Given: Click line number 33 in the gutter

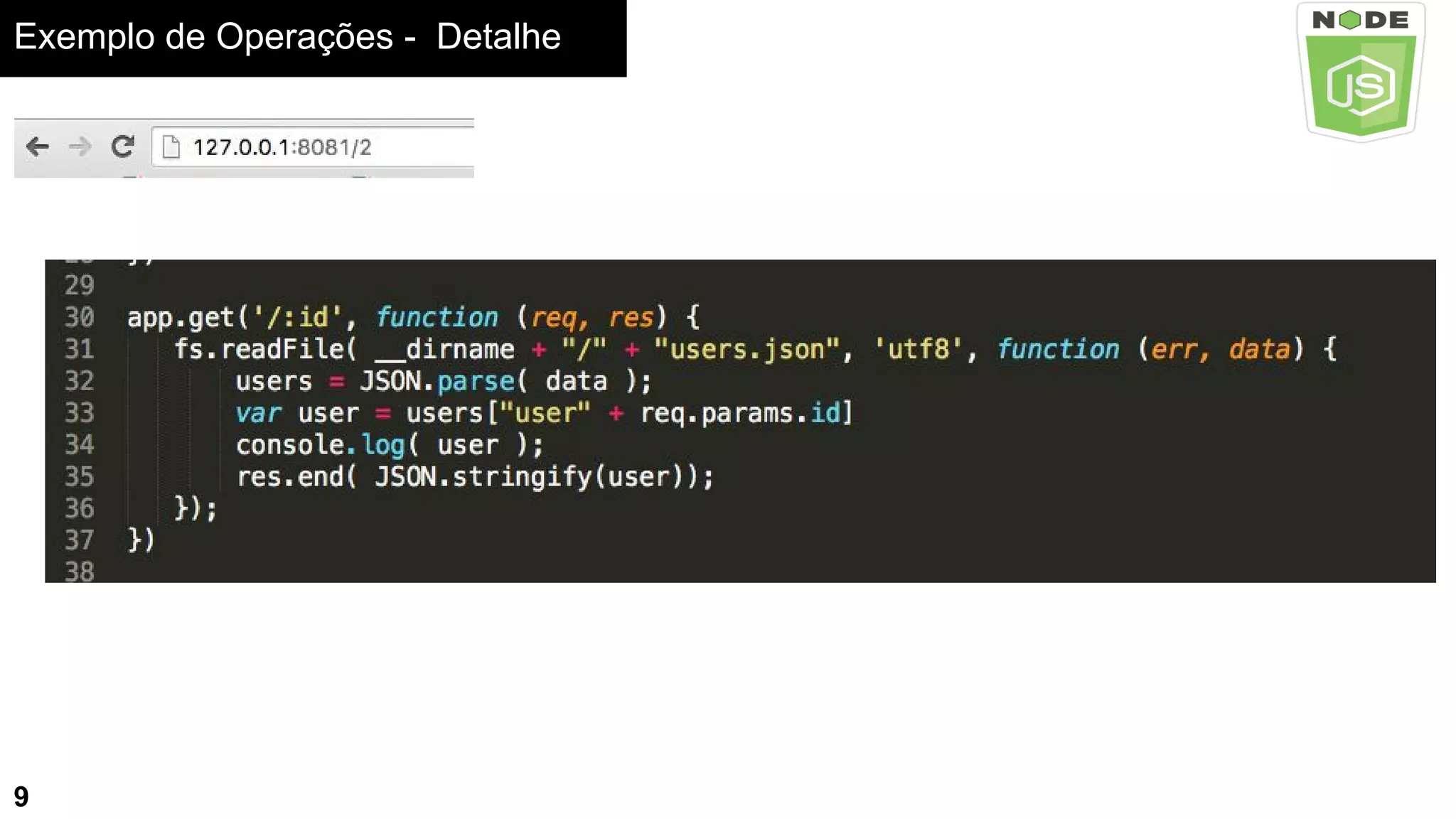Looking at the screenshot, I should click(79, 413).
